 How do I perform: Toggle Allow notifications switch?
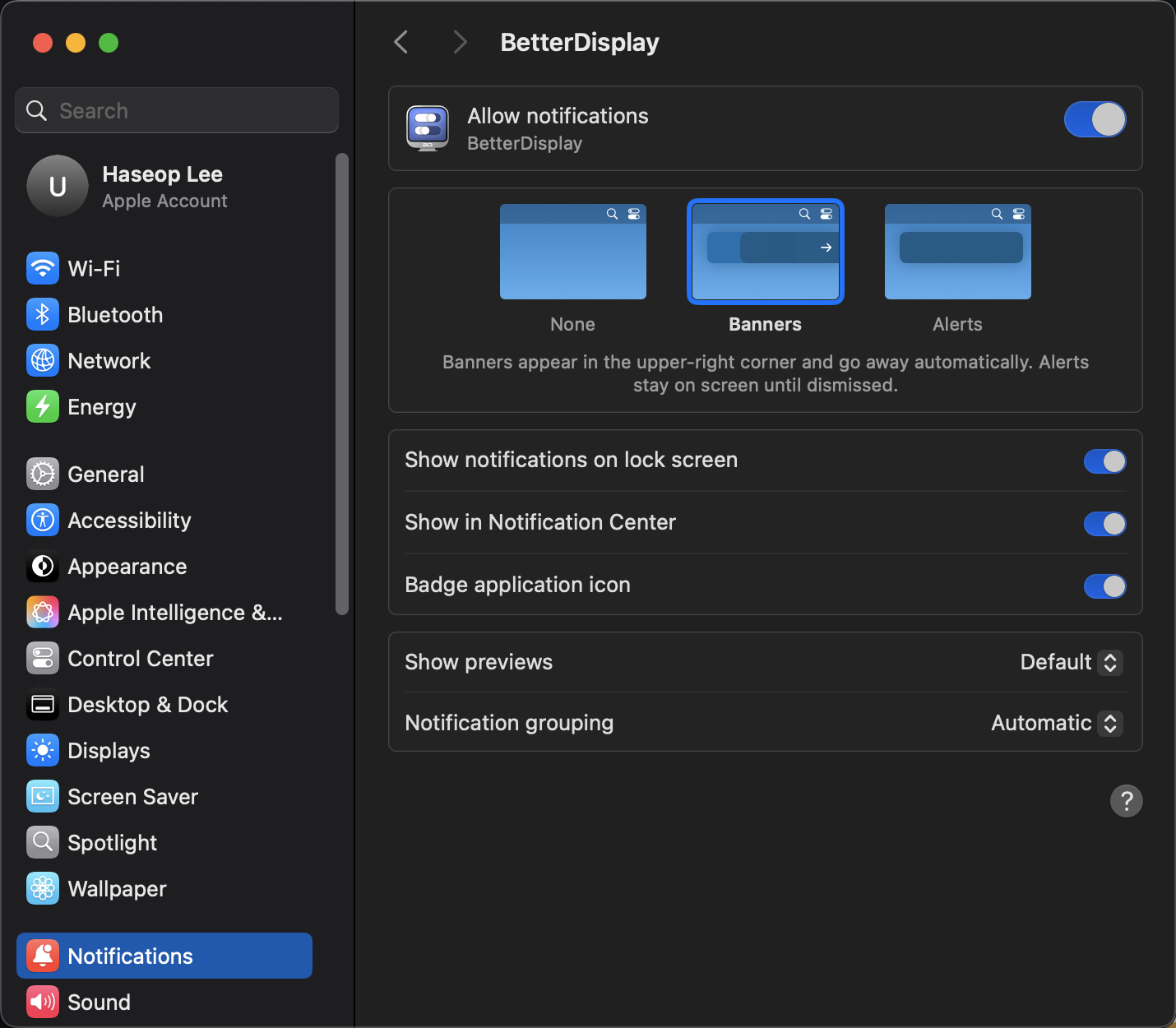1095,119
